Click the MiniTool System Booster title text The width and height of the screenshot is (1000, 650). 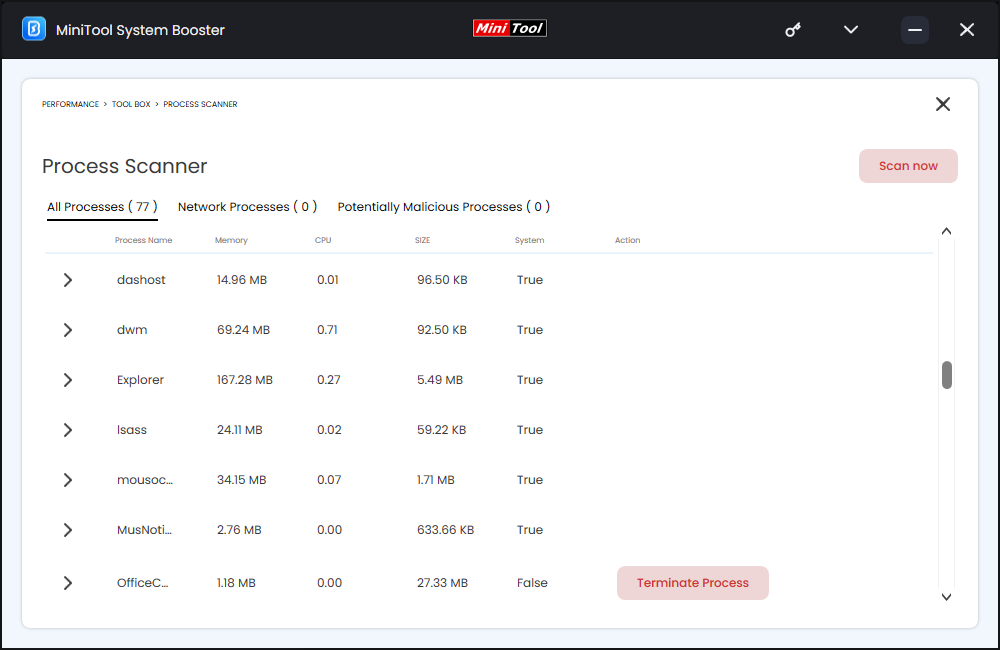coord(140,30)
